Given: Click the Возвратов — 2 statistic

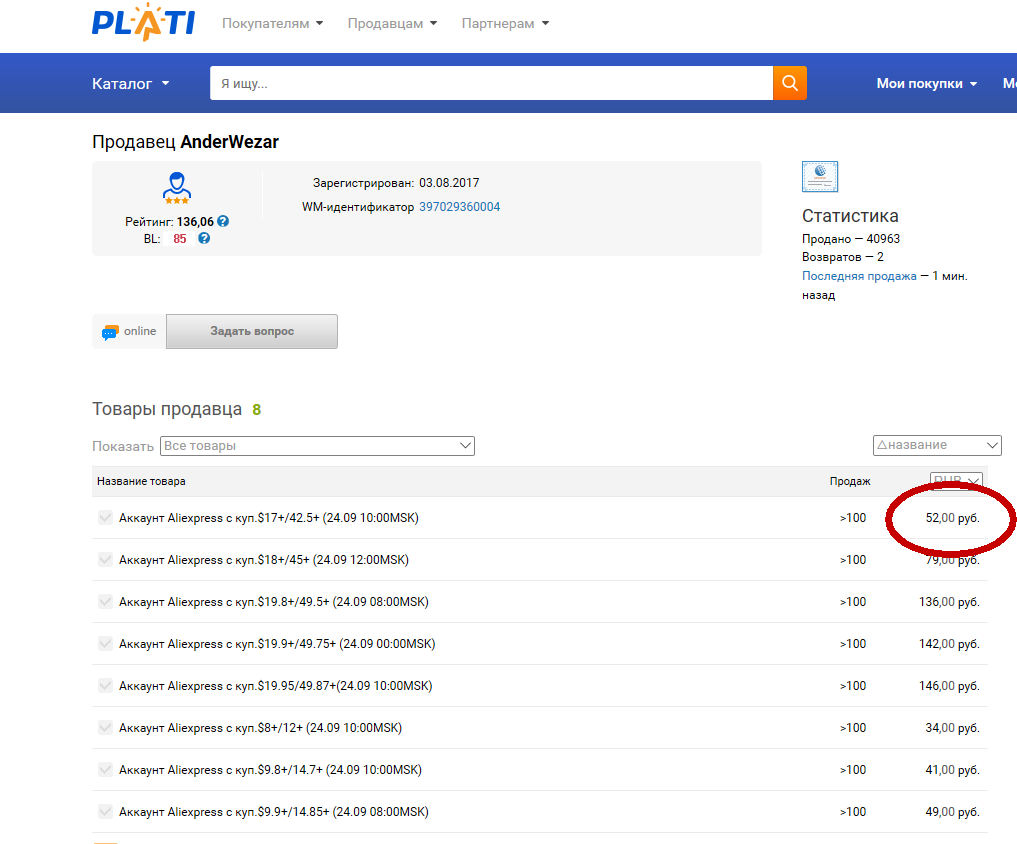Looking at the screenshot, I should click(843, 257).
